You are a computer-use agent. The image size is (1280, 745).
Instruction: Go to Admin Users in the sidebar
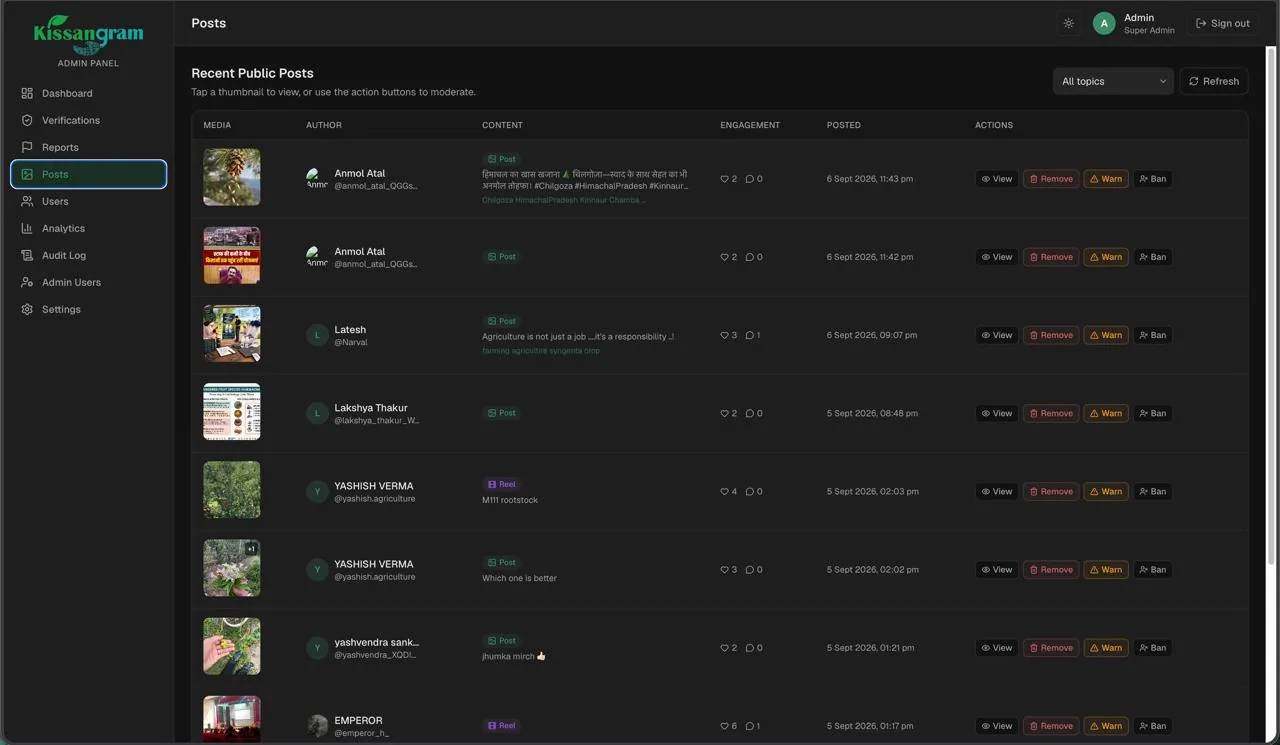[x=88, y=282]
